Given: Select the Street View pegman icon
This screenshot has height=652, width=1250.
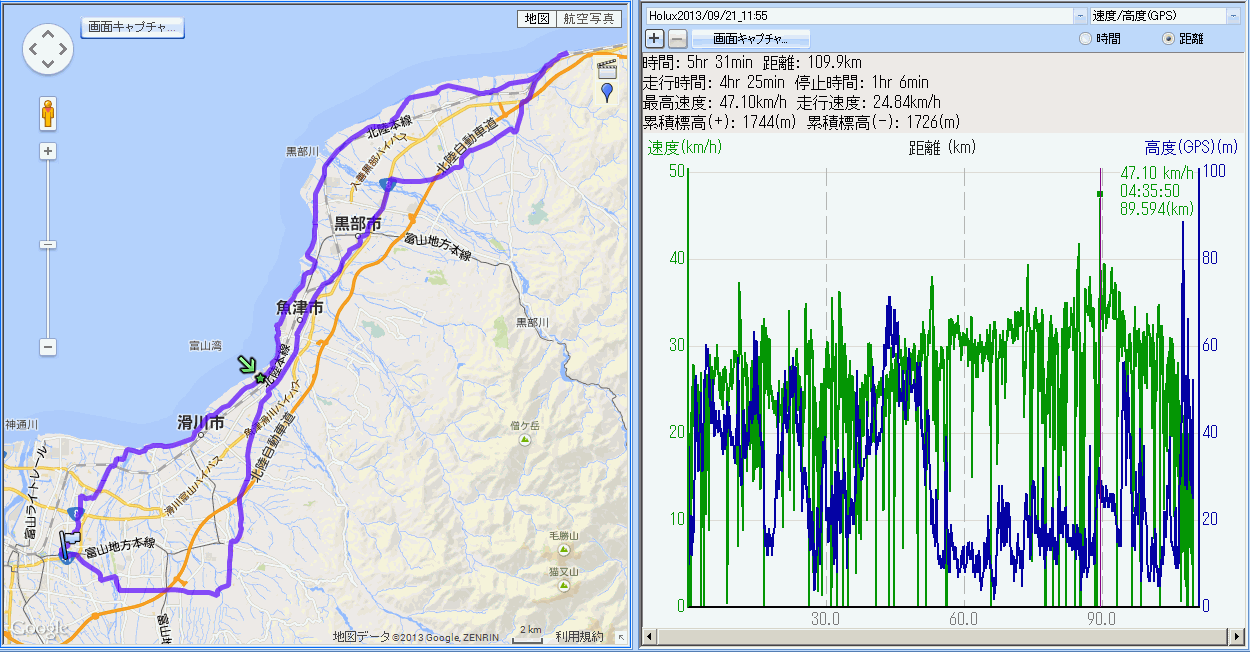Looking at the screenshot, I should 47,114.
